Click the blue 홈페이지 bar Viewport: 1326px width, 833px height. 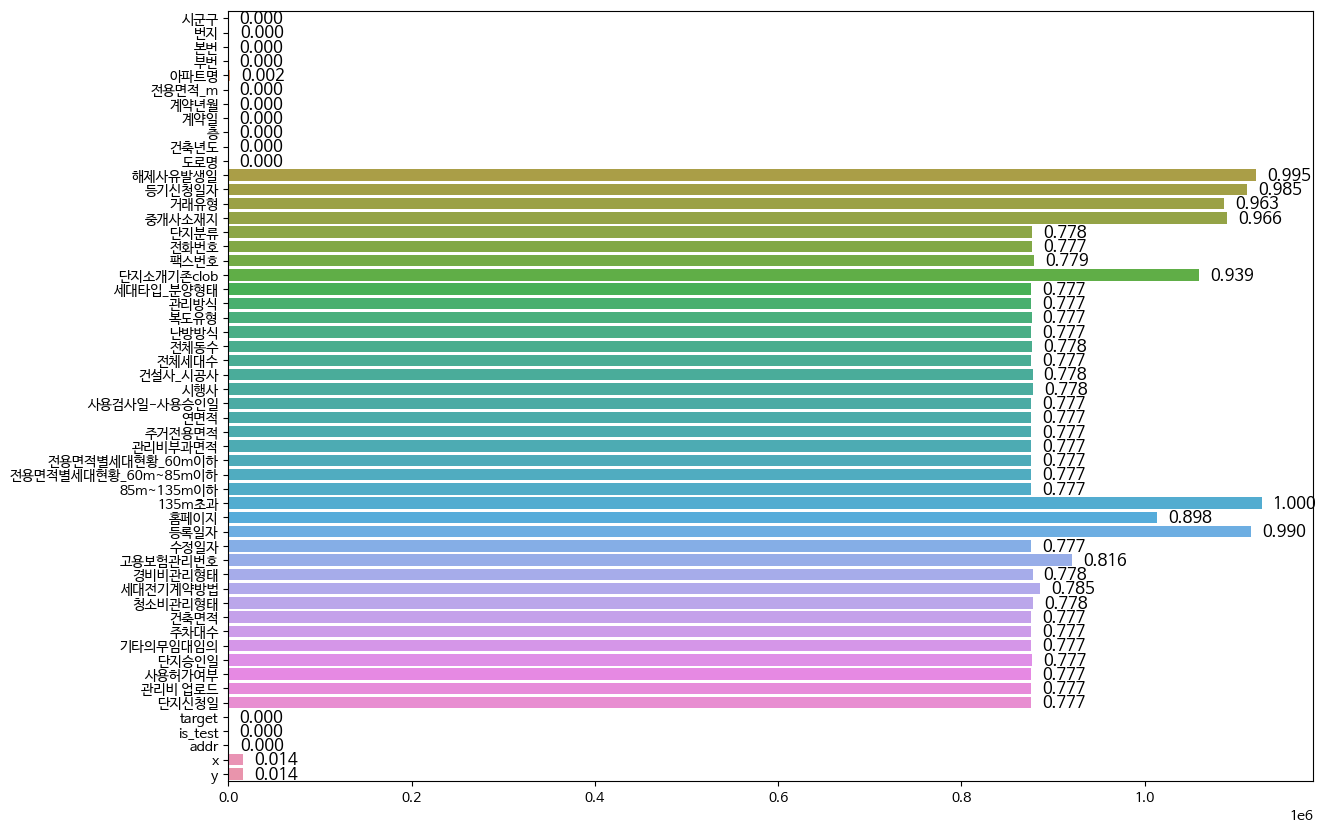pos(692,517)
